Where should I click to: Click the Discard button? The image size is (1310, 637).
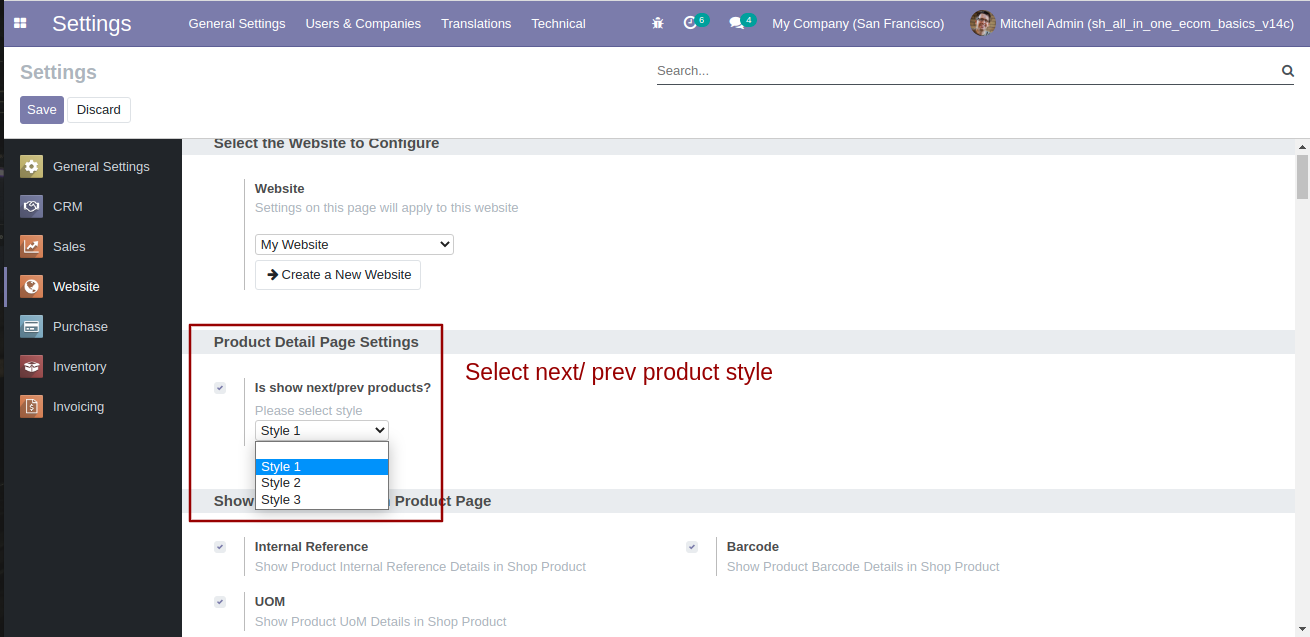click(x=99, y=110)
